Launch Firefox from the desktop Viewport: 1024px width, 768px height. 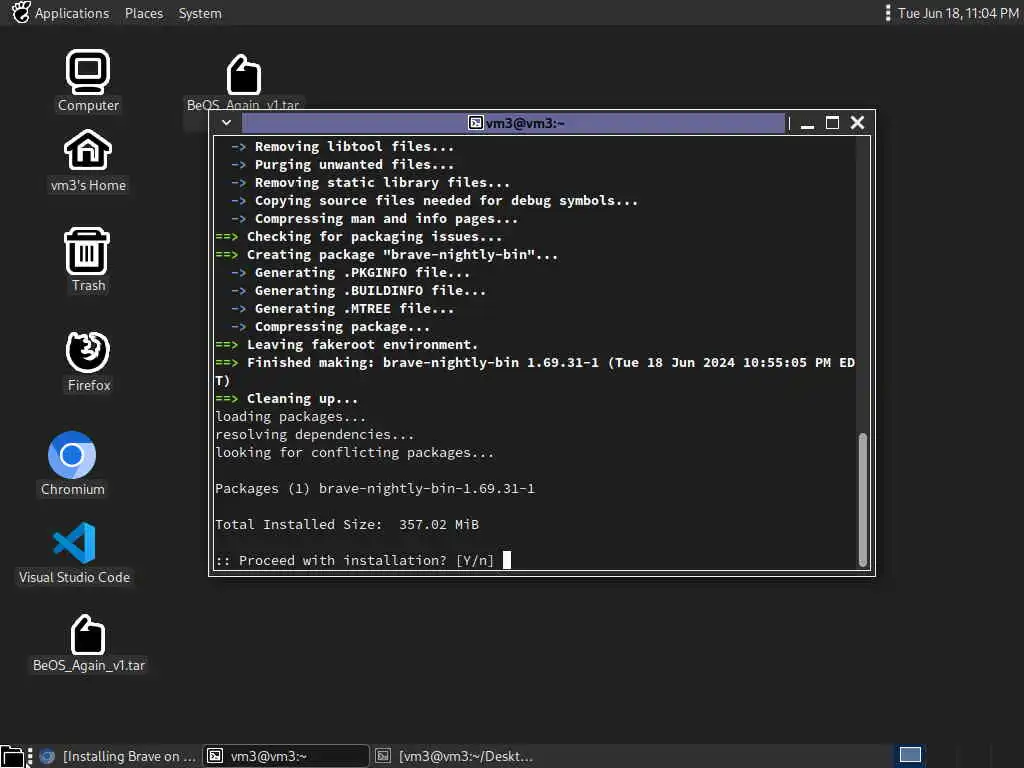[88, 361]
